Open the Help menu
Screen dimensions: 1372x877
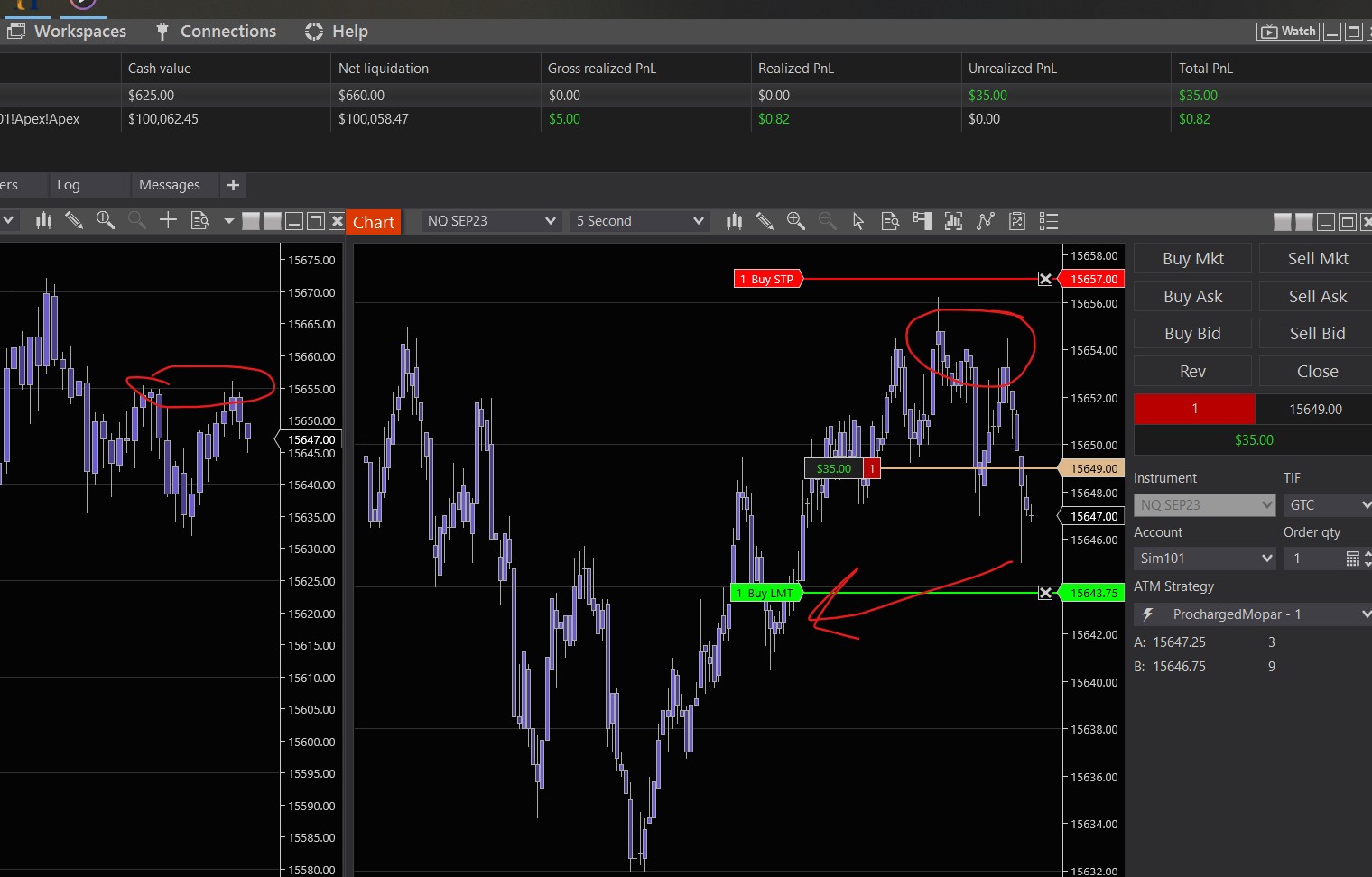point(337,32)
